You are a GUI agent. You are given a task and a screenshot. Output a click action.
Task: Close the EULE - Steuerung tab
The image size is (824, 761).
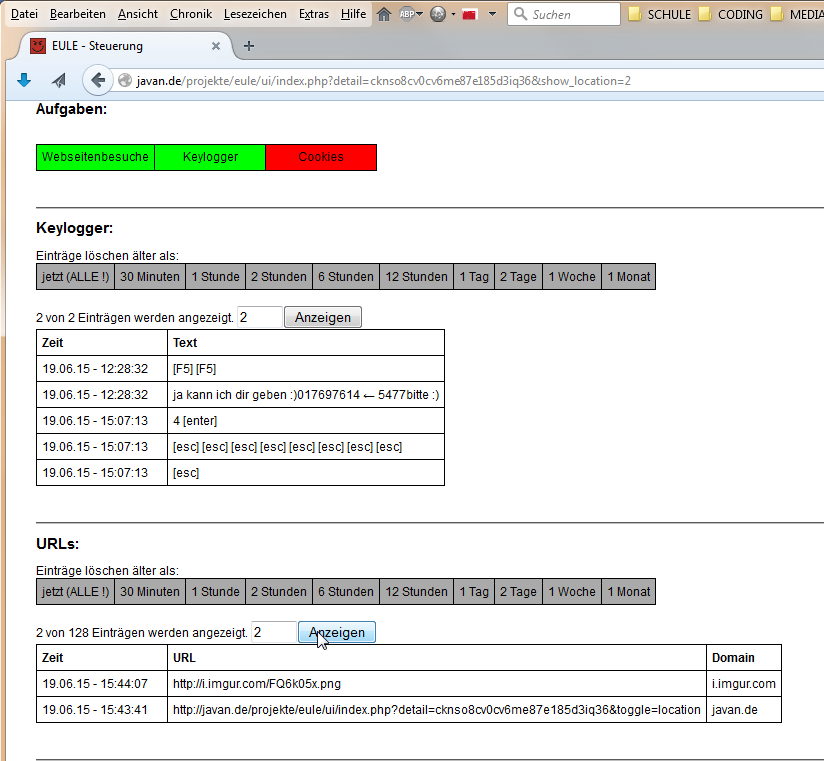point(215,46)
